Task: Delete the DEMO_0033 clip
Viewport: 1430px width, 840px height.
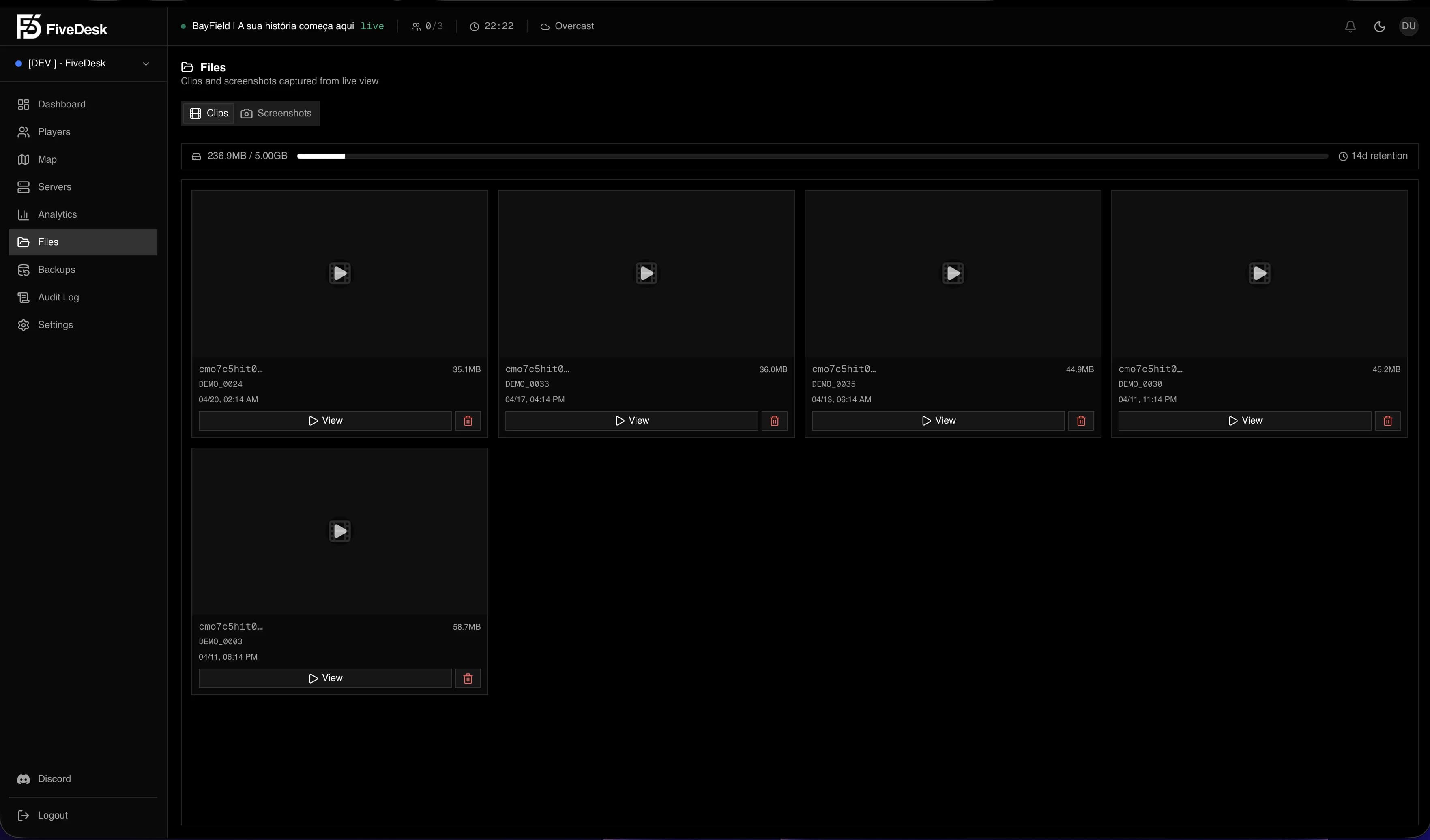Action: [x=774, y=421]
